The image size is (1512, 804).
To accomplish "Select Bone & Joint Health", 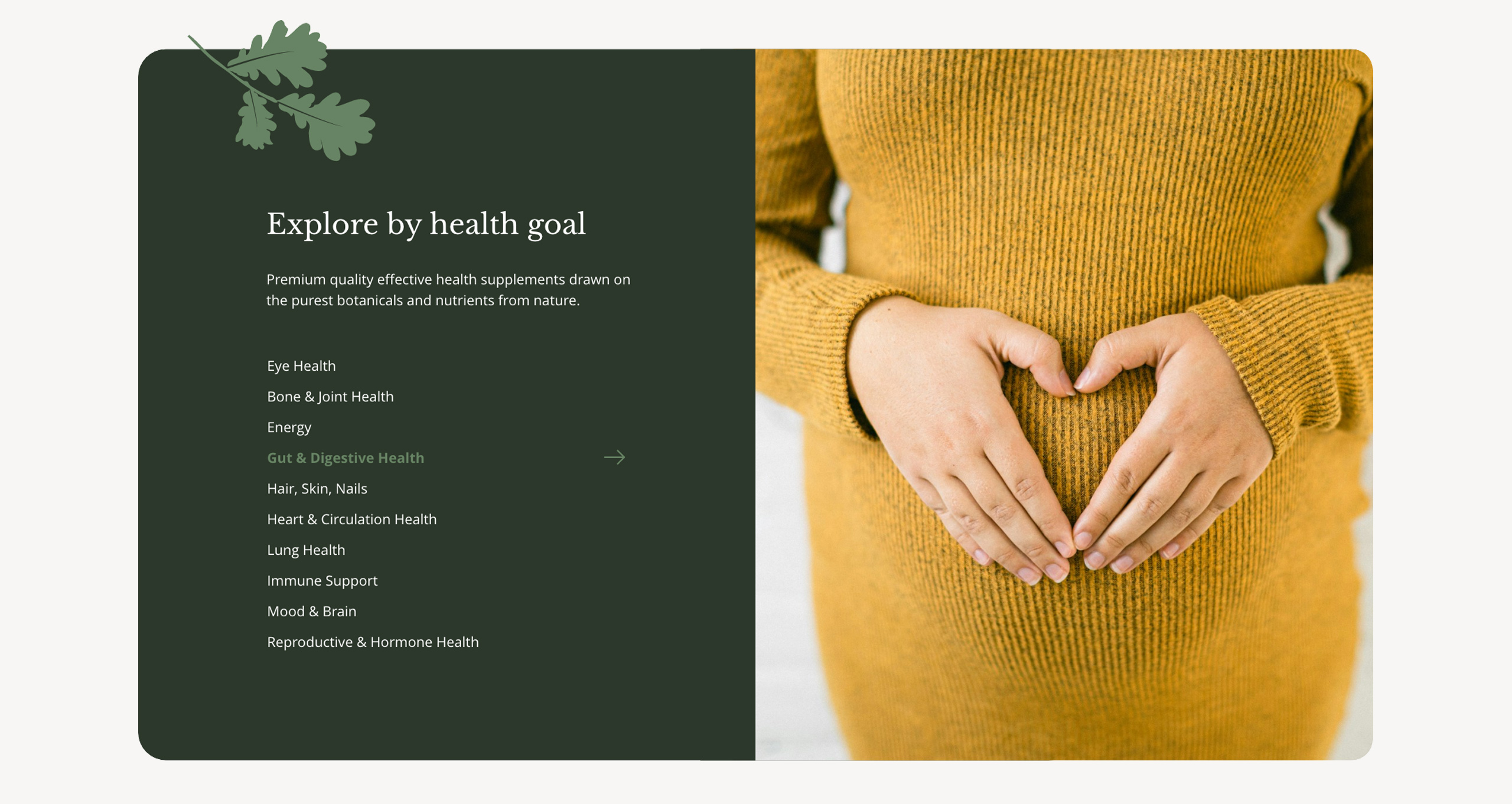I will point(330,397).
